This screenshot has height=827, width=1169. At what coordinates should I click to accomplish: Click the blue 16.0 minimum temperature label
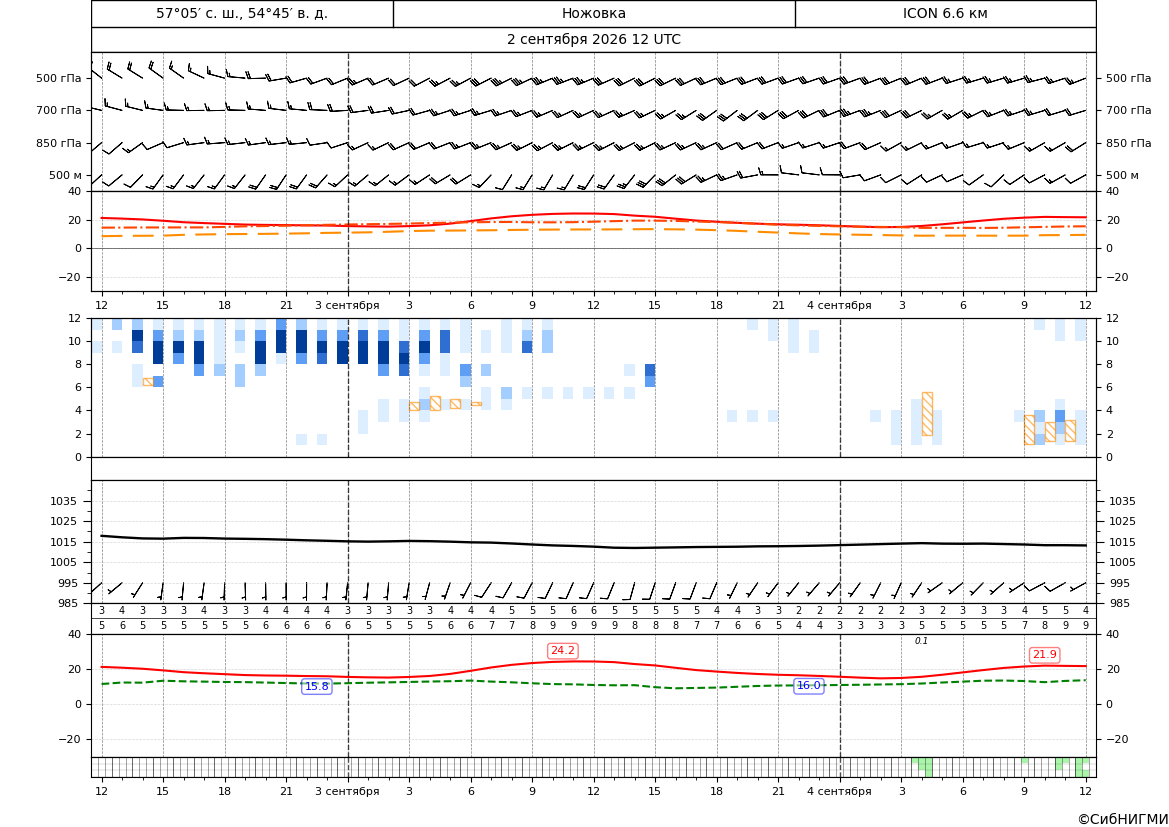(x=809, y=685)
